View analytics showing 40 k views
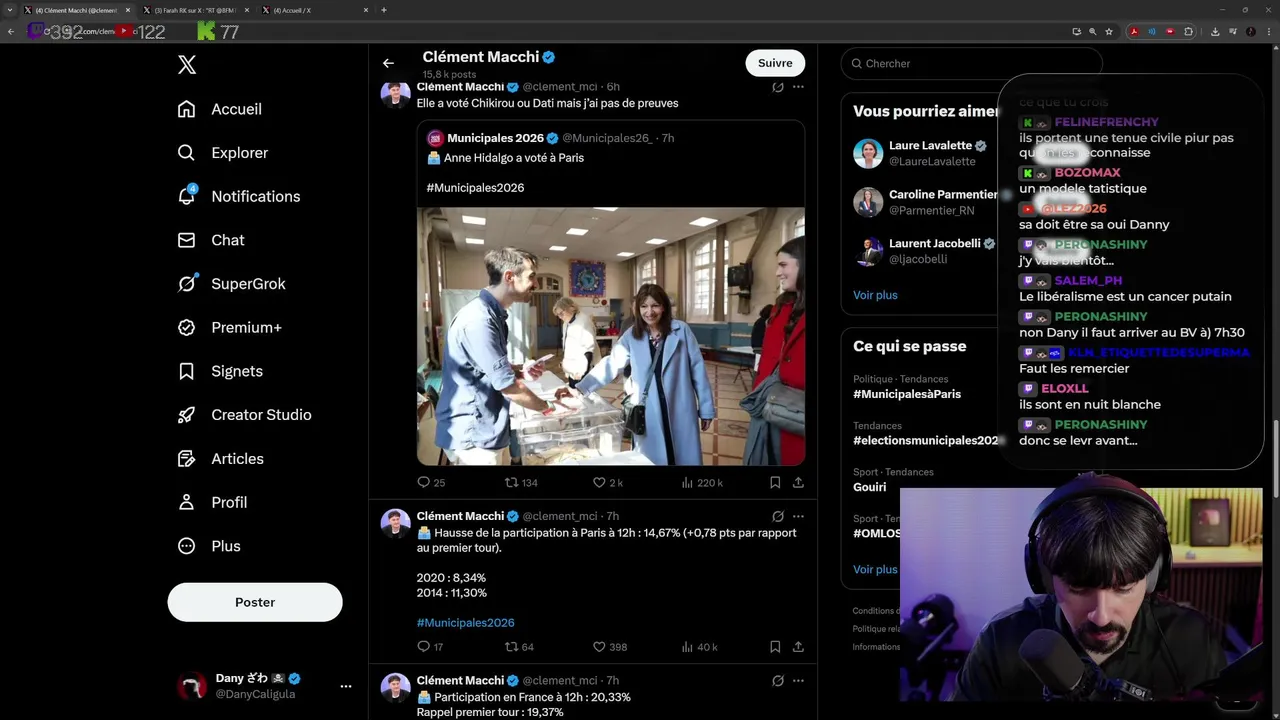This screenshot has width=1280, height=720. 700,647
